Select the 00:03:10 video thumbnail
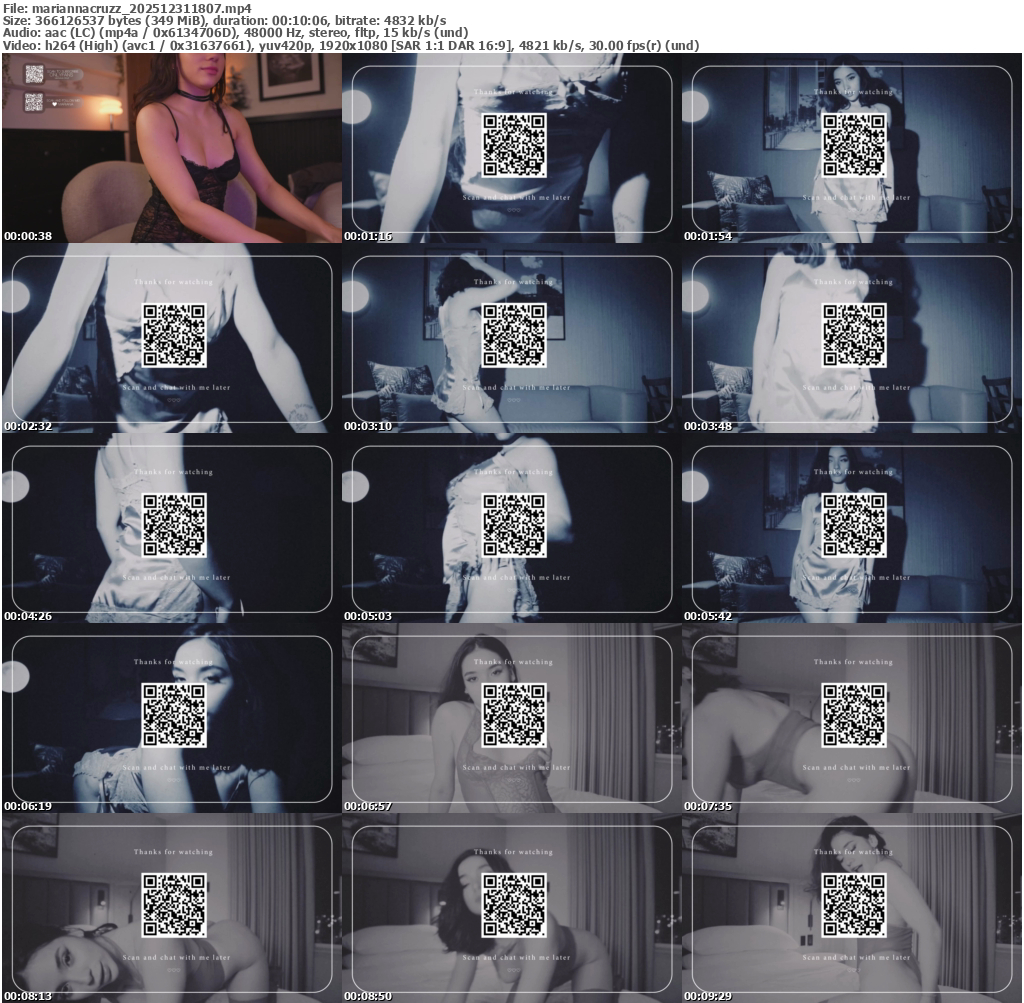1024x1003 pixels. [511, 339]
